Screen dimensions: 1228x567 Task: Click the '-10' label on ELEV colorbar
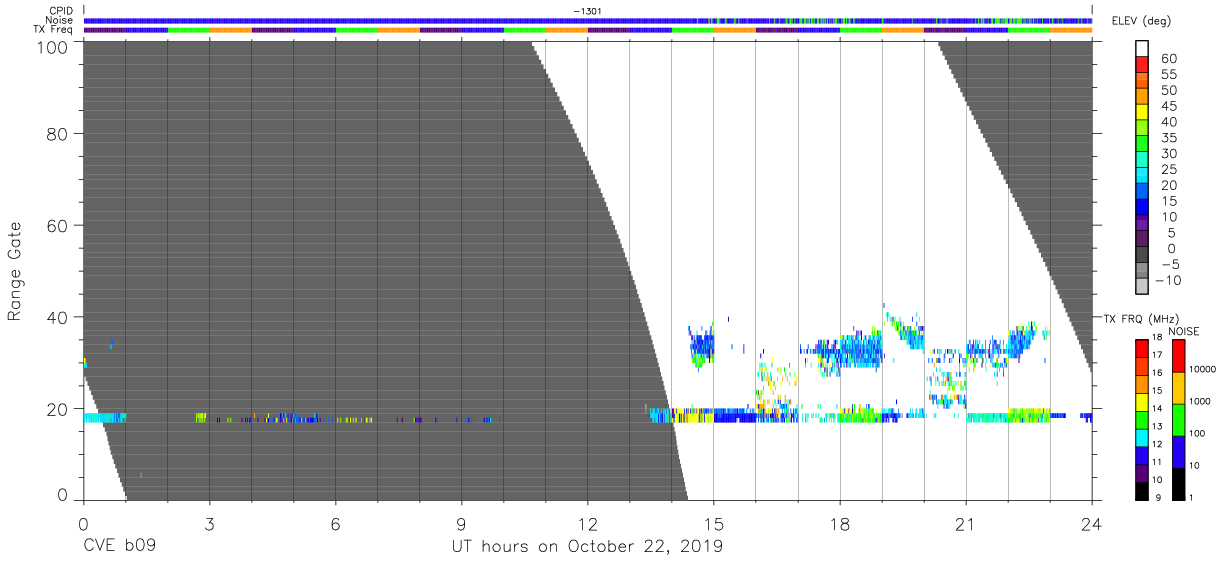click(x=1166, y=280)
